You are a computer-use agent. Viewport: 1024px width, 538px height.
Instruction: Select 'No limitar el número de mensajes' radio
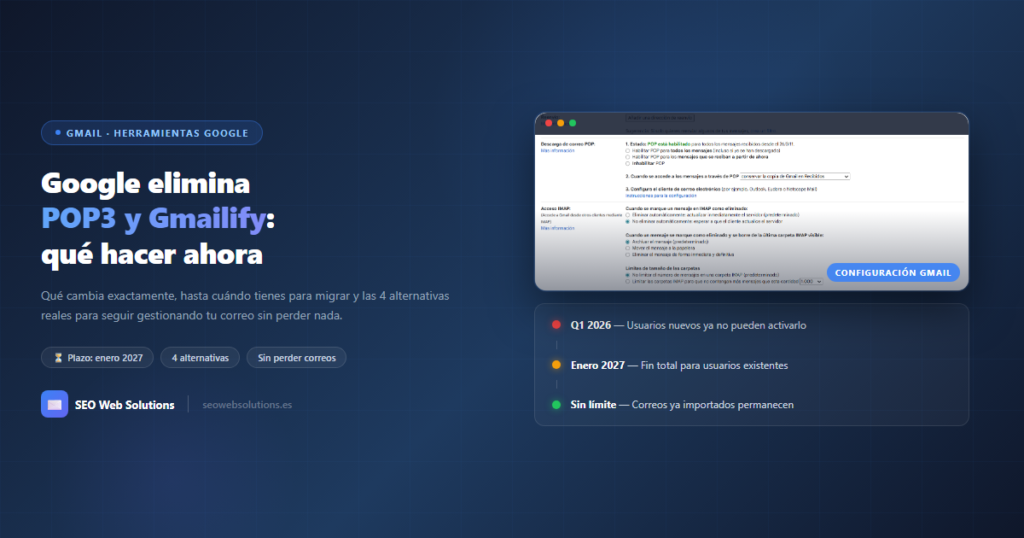(628, 275)
